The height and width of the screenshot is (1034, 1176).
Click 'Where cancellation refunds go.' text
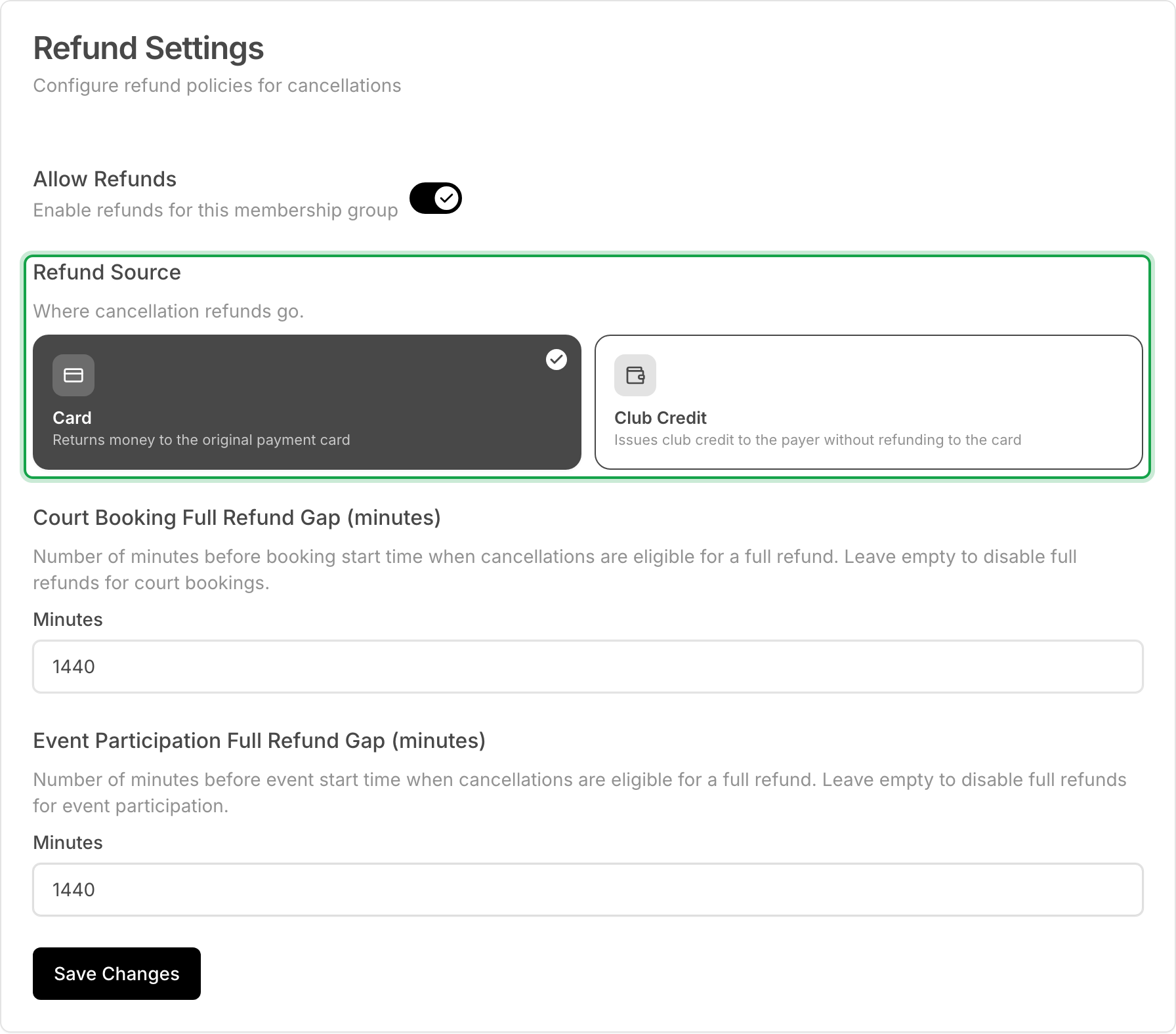point(169,311)
